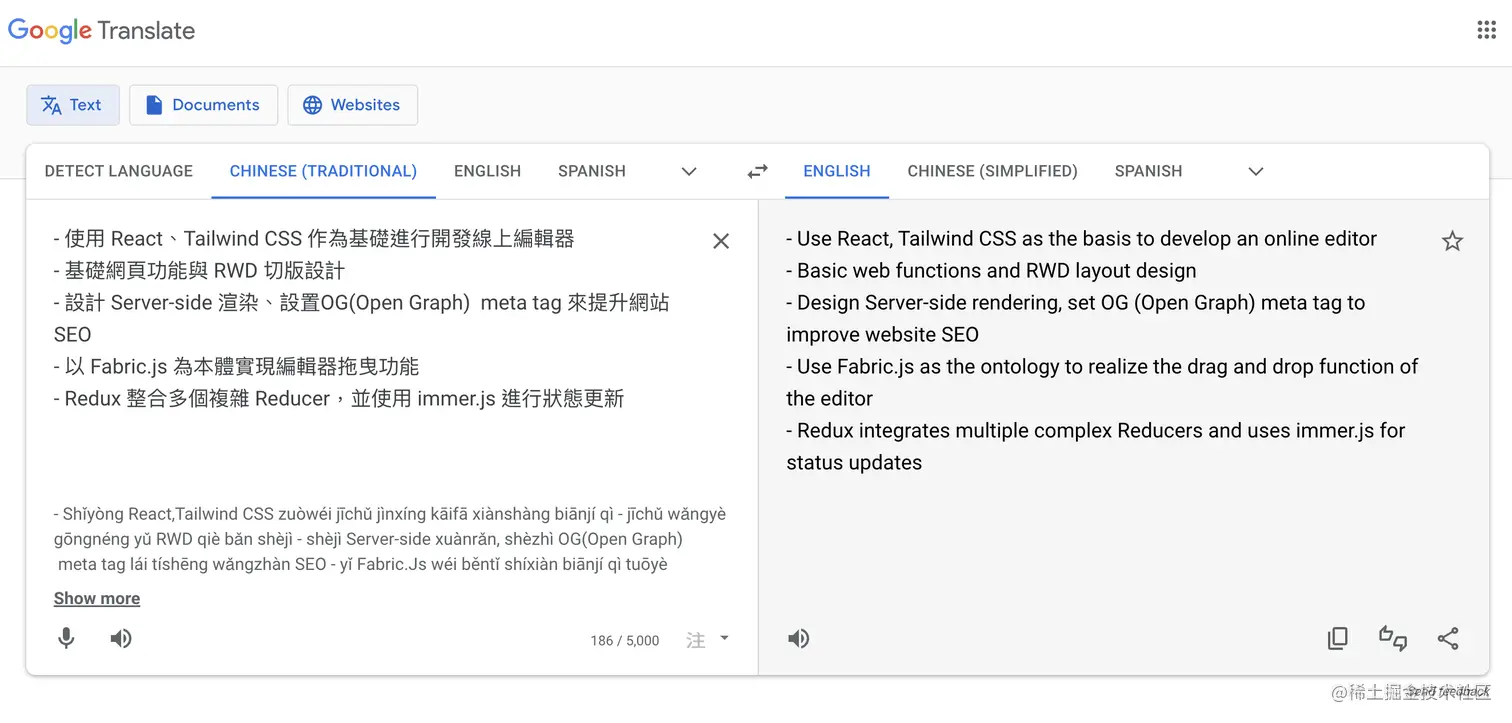The width and height of the screenshot is (1512, 723).
Task: Click Send feedback link
Action: 1448,692
